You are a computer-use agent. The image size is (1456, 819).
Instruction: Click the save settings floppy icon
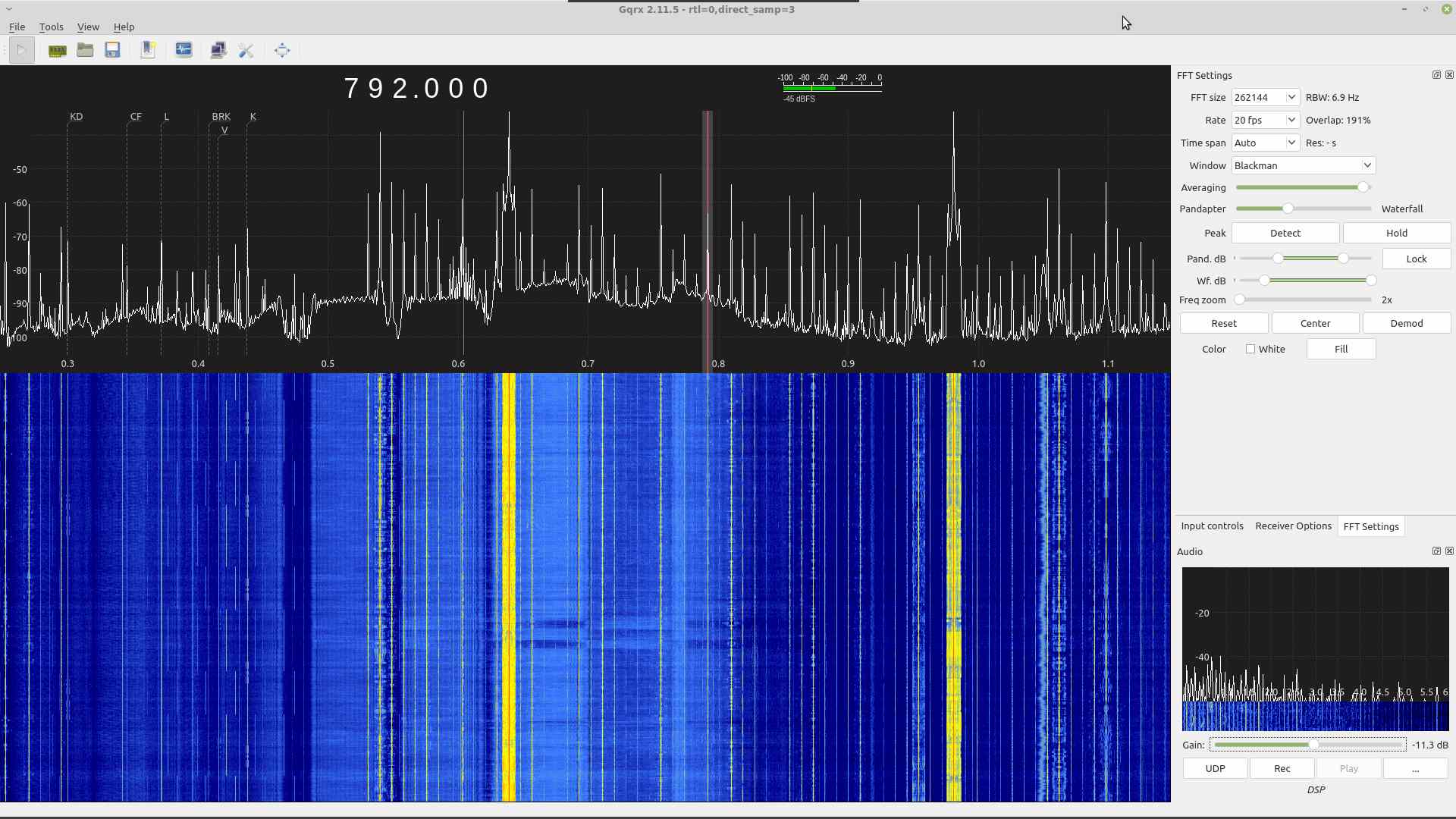tap(113, 51)
